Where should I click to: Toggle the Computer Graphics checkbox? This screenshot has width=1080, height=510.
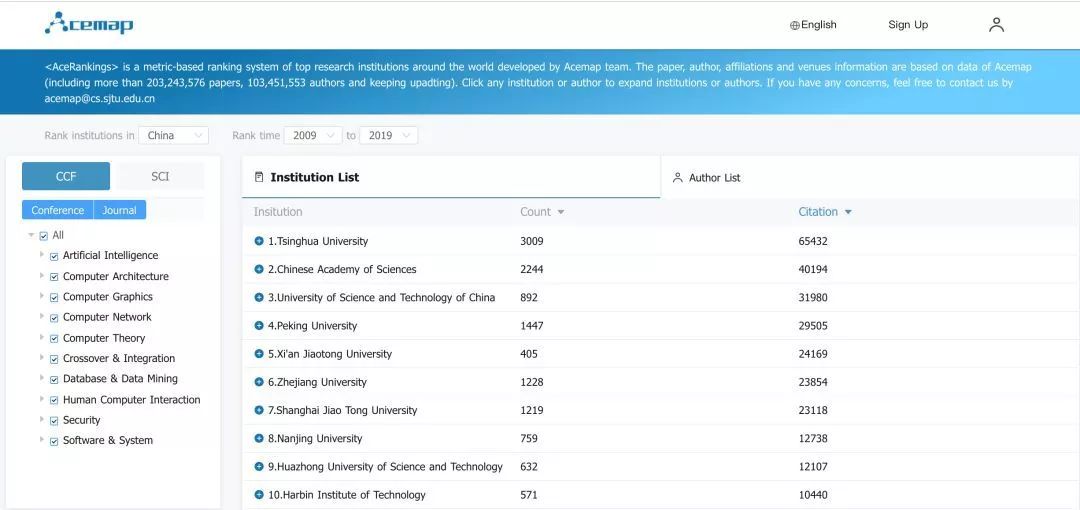coord(54,297)
